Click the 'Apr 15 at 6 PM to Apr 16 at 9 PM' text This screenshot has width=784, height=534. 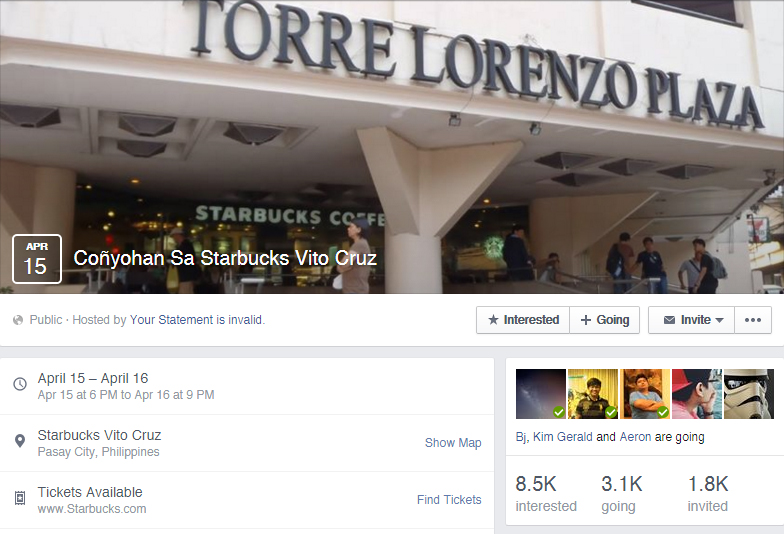[126, 395]
